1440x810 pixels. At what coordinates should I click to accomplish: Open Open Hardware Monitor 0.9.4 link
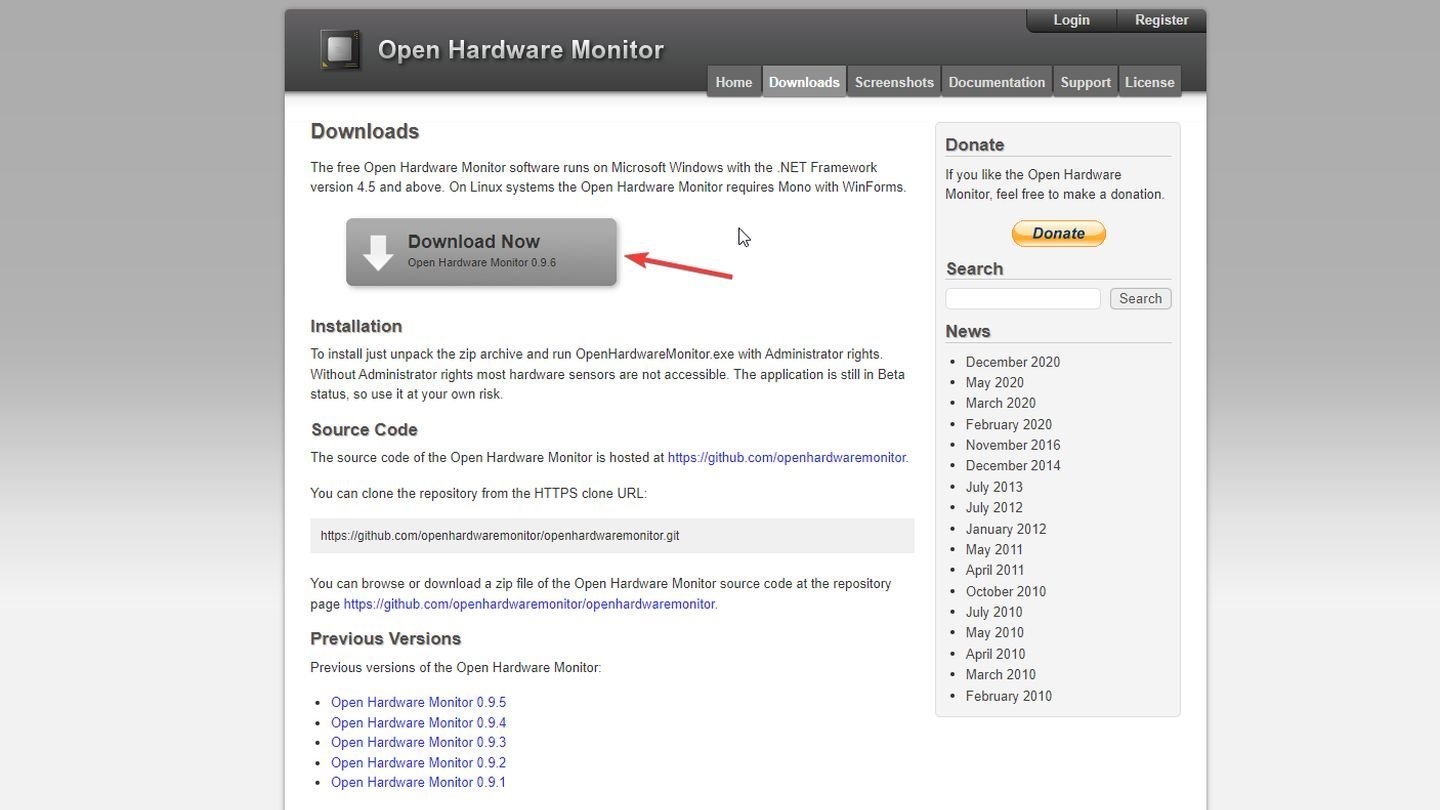click(418, 722)
